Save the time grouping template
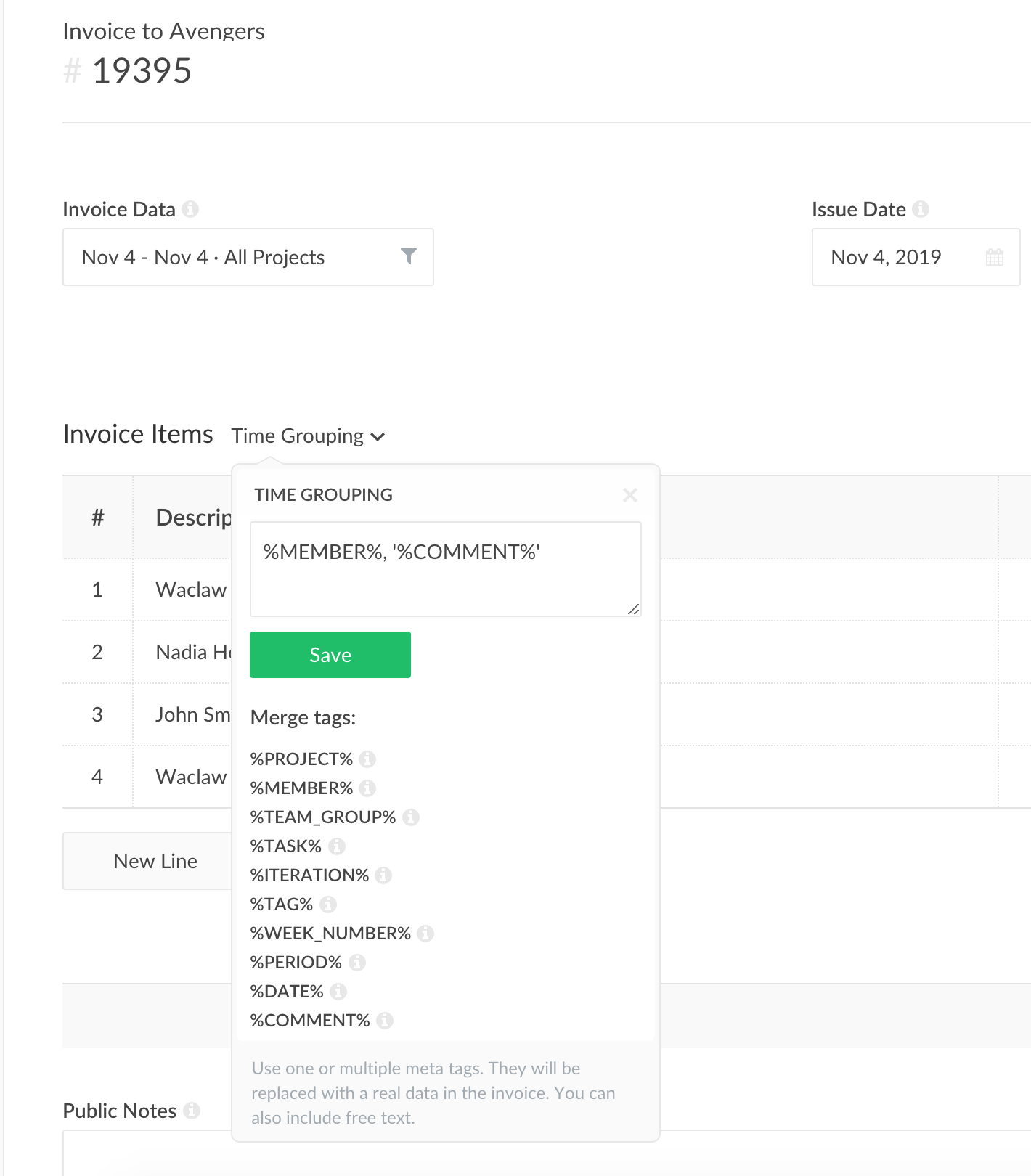 (330, 655)
